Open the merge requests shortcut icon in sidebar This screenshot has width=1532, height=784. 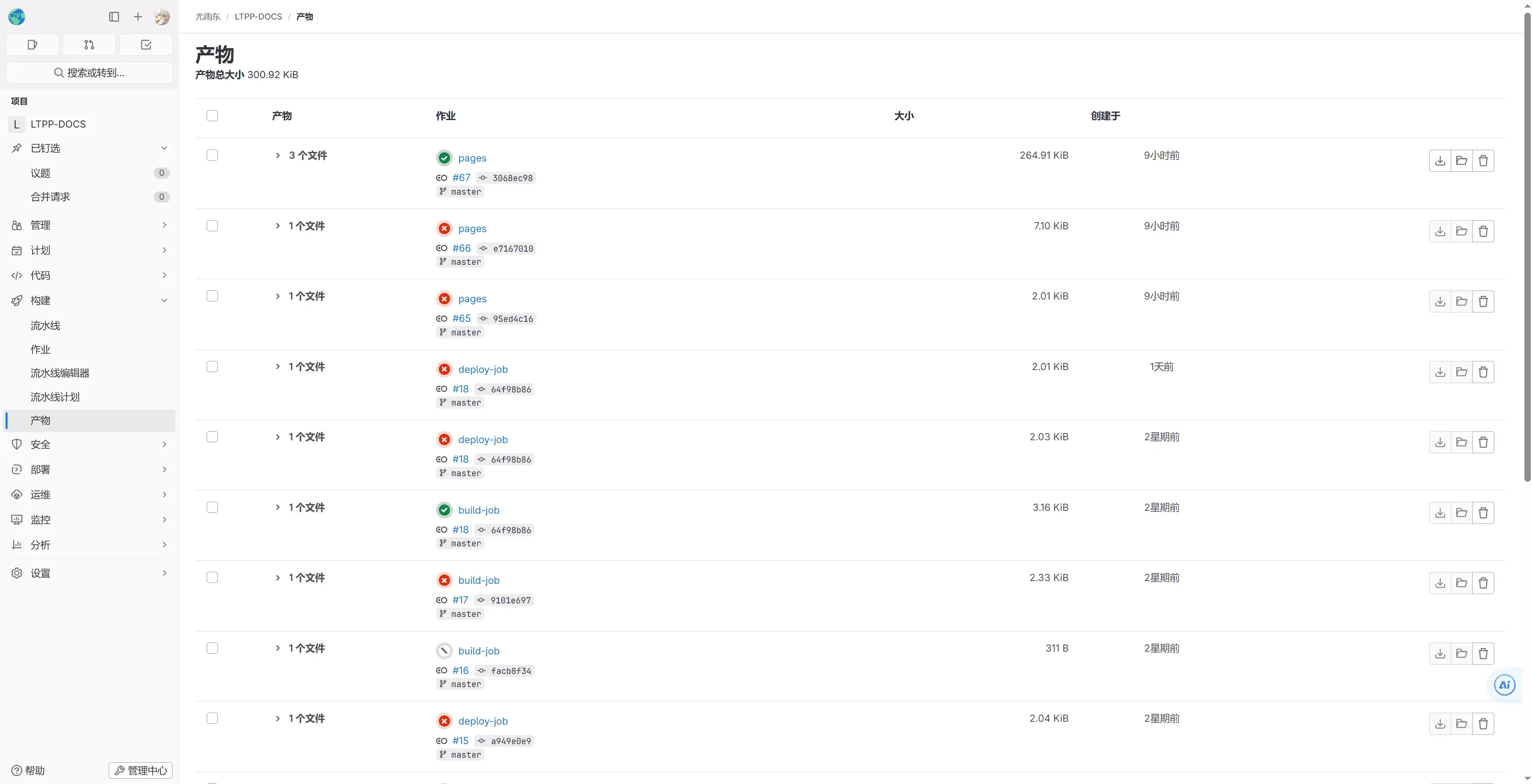coord(89,45)
